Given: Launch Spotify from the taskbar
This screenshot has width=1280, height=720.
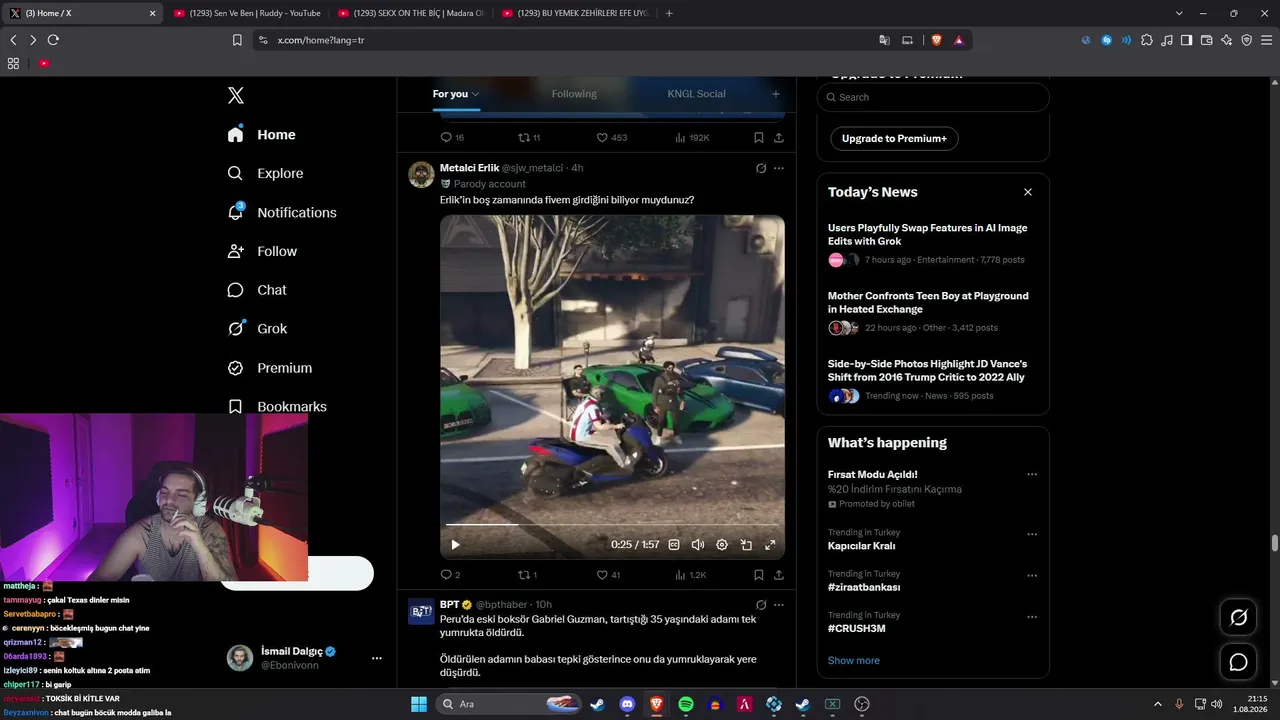Looking at the screenshot, I should pyautogui.click(x=686, y=704).
